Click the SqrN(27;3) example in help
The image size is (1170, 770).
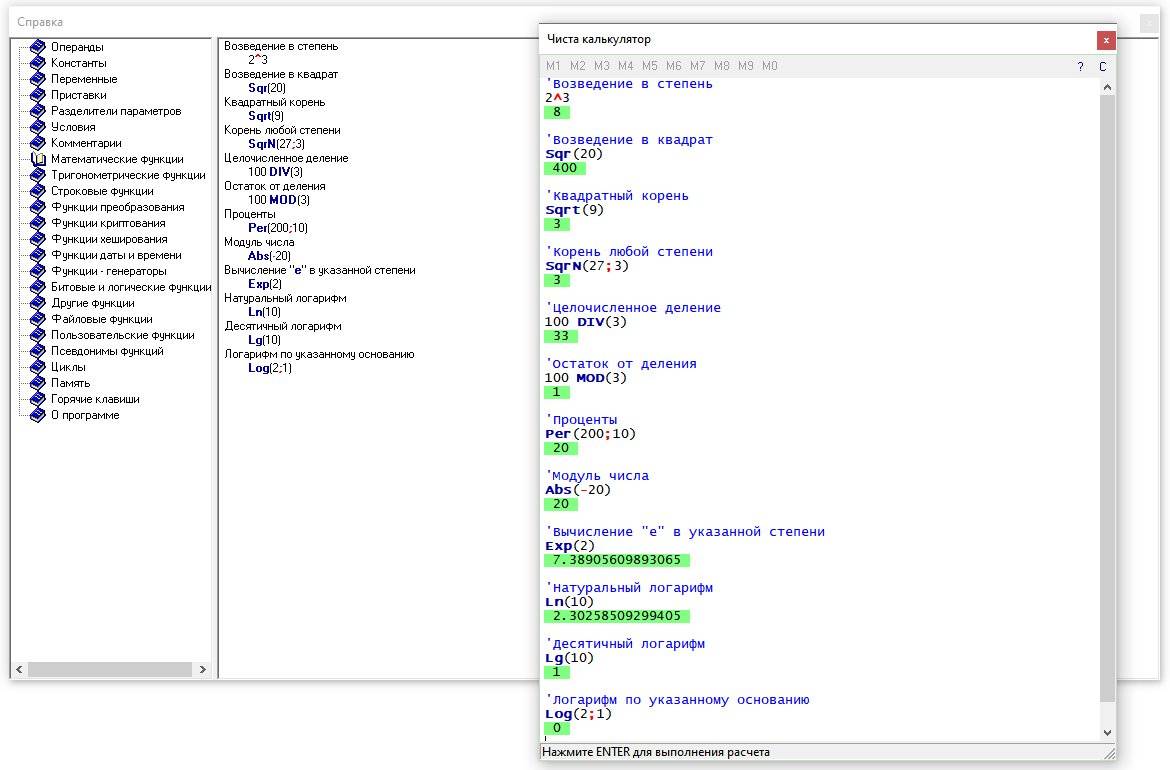276,144
